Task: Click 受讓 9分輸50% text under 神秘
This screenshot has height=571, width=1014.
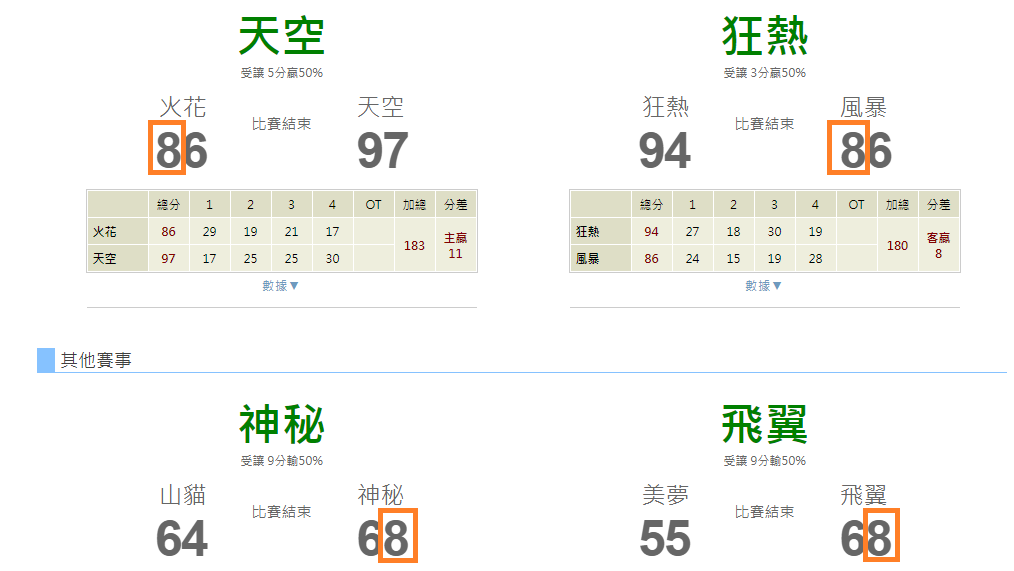Action: coord(281,461)
